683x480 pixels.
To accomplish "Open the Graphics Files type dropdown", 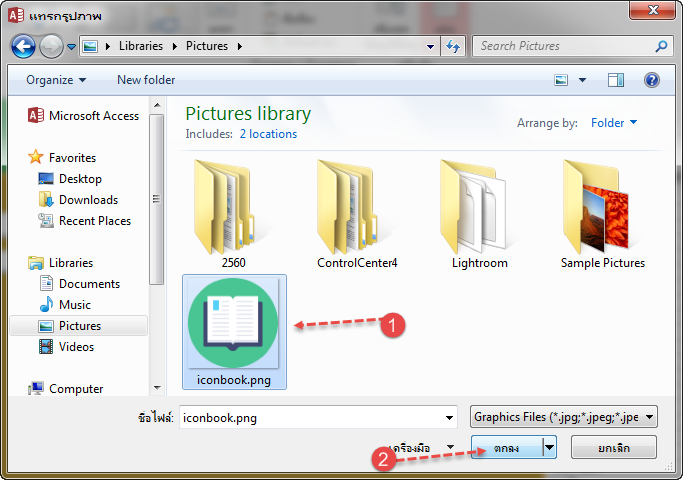I will point(564,417).
